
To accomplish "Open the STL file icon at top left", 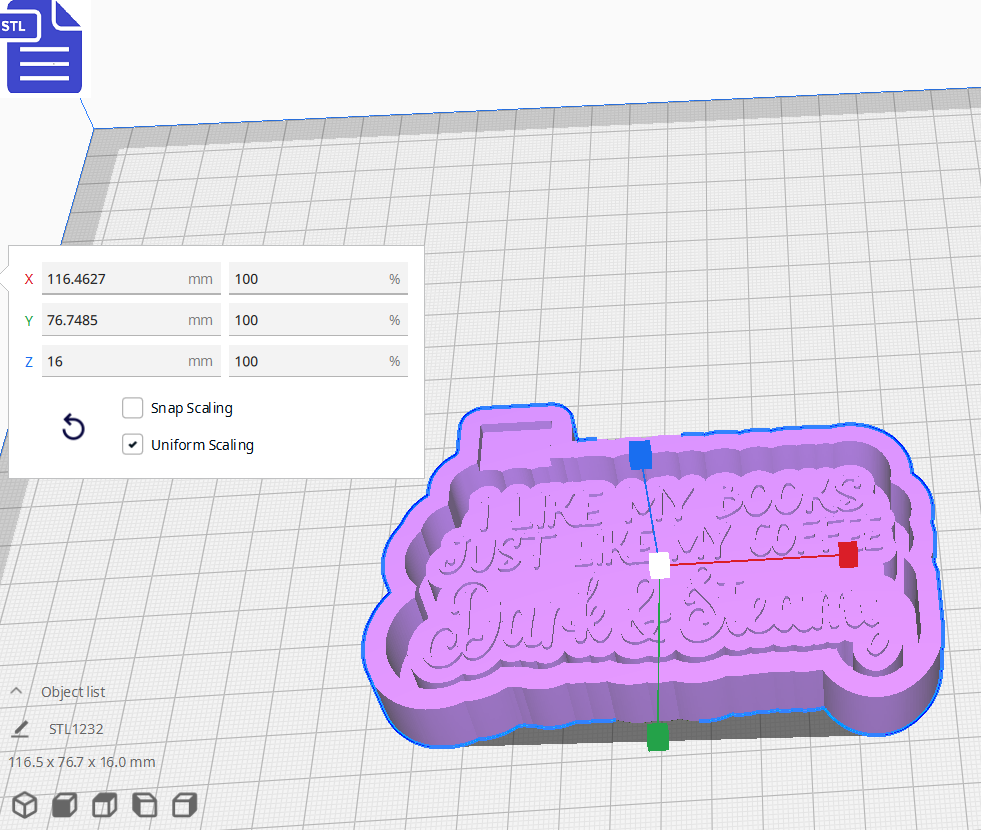I will click(44, 47).
